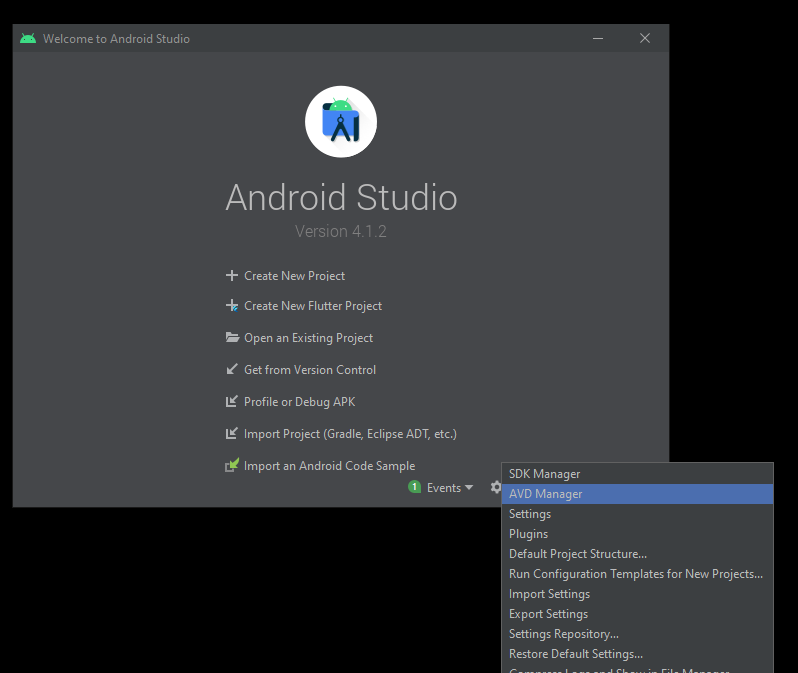Click the Version 4.1.2 text
Viewport: 798px width, 673px height.
point(340,231)
